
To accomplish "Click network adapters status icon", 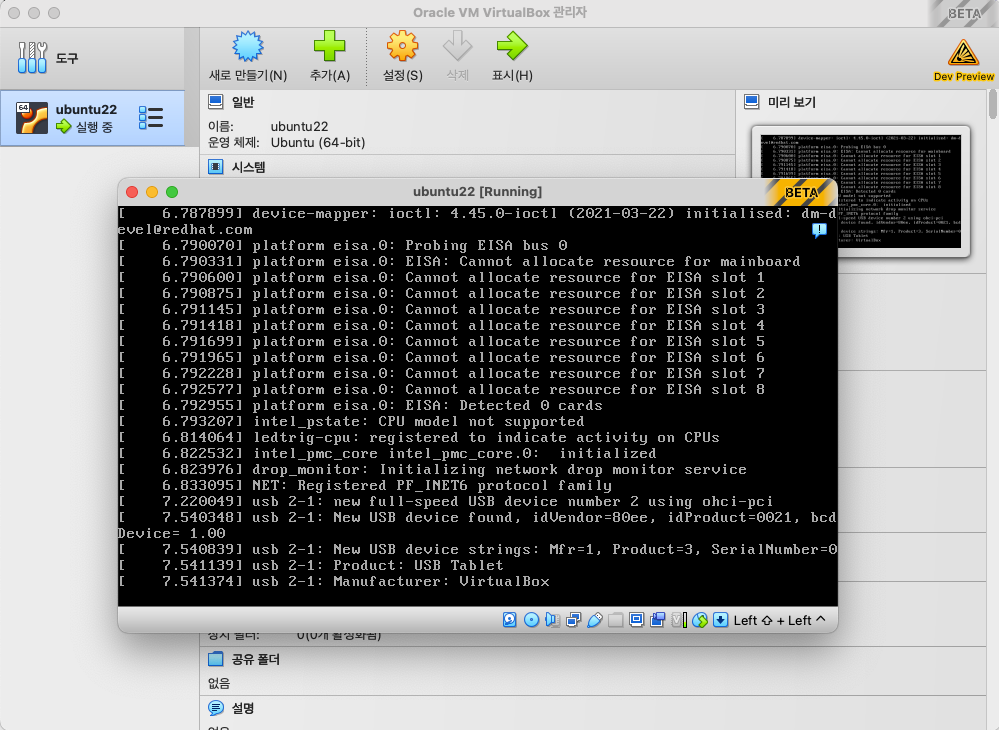I will tap(573, 620).
